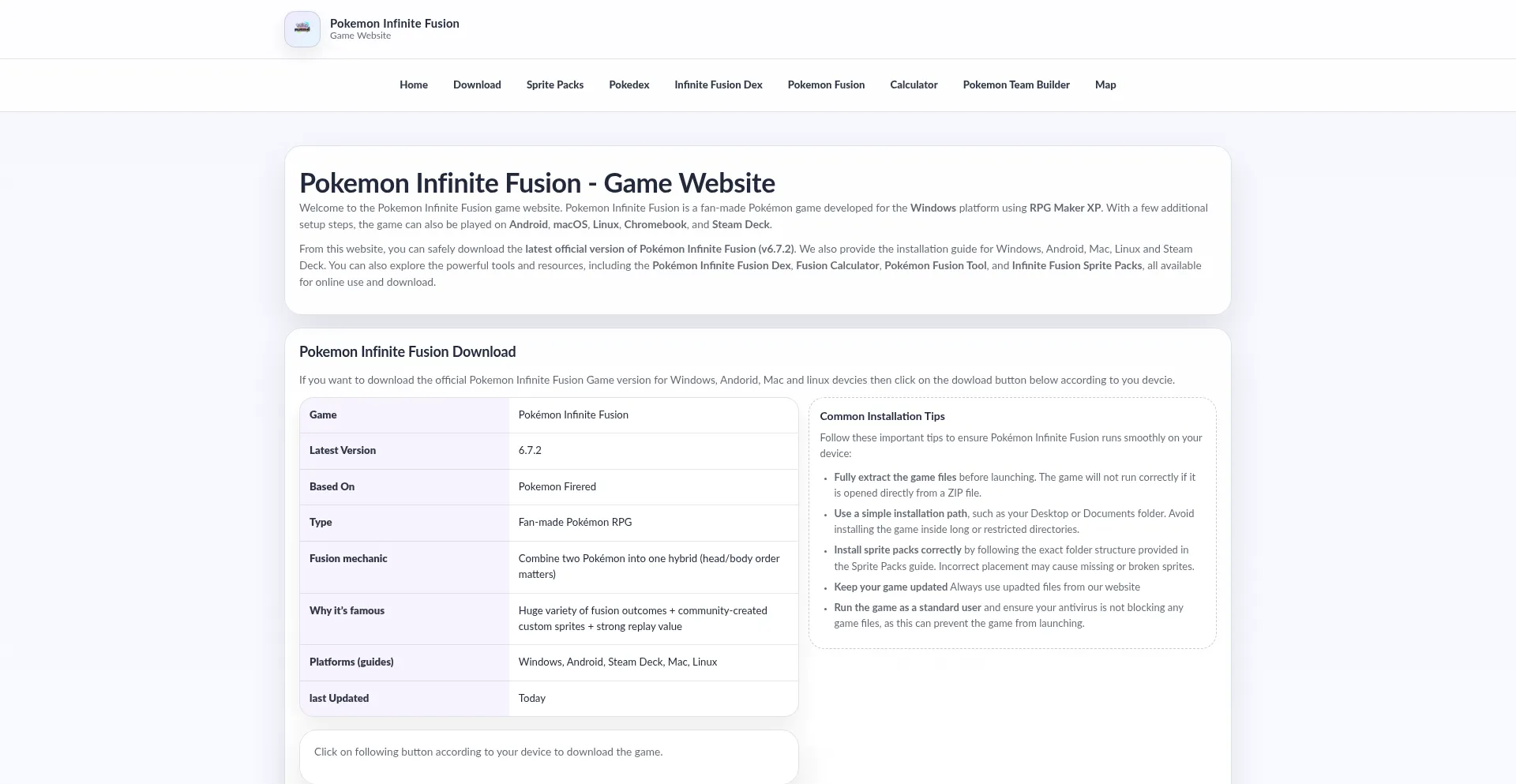Open Pokemon Team Builder
1516x784 pixels.
click(1016, 85)
